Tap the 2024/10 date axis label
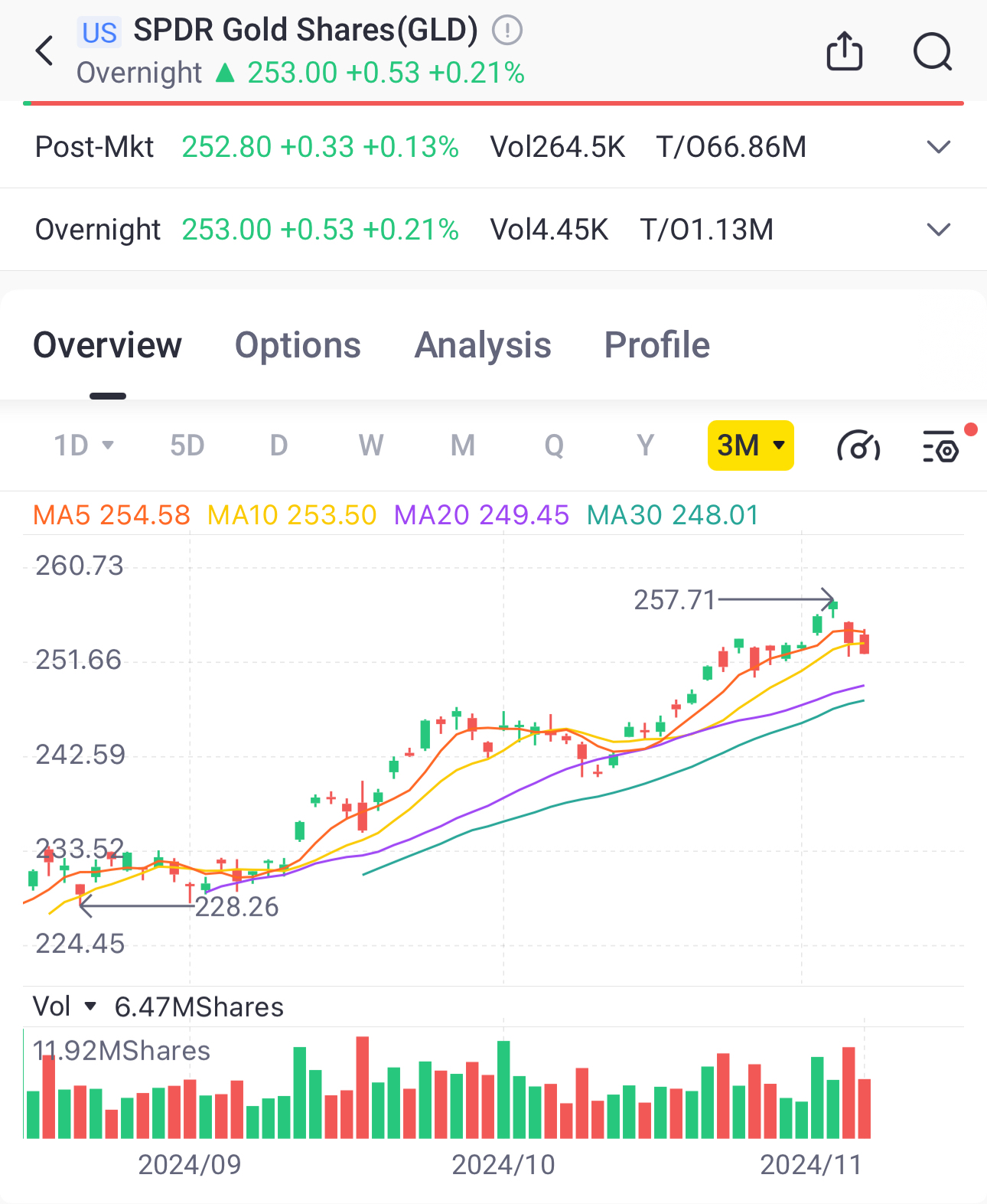This screenshot has height=1204, width=987. (x=503, y=1165)
